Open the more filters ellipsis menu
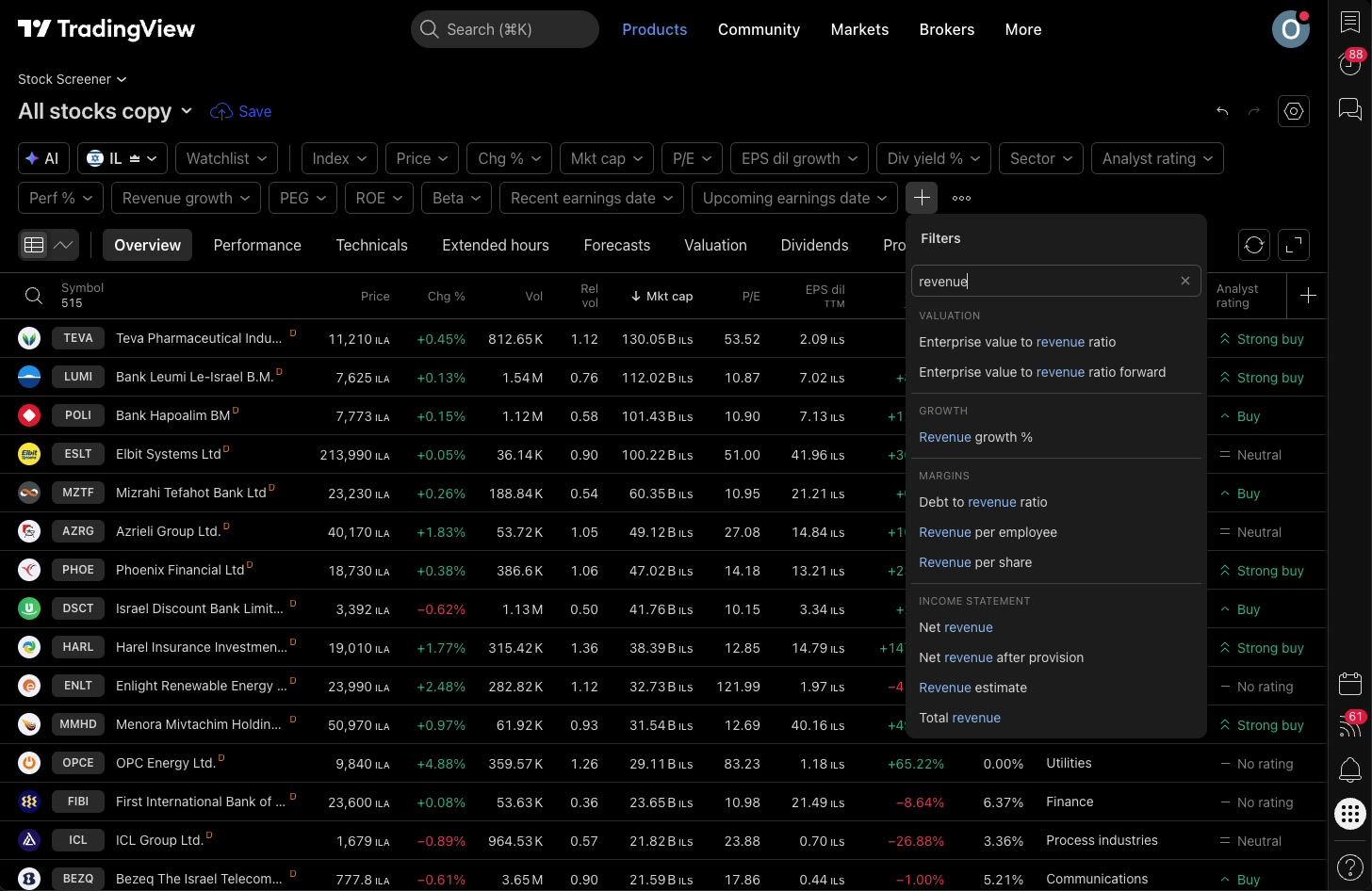The width and height of the screenshot is (1372, 891). 961,198
